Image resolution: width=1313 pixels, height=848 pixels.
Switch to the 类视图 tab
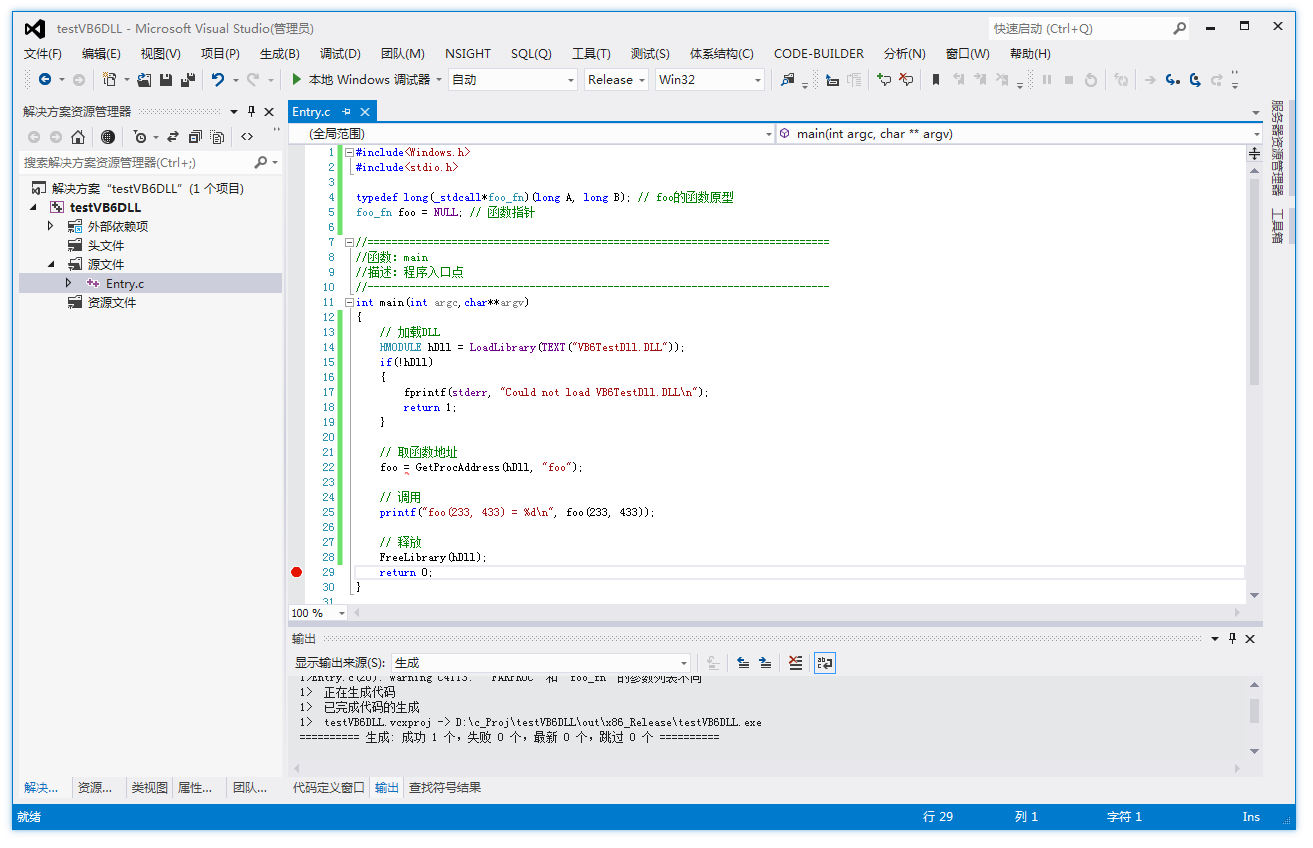point(149,788)
